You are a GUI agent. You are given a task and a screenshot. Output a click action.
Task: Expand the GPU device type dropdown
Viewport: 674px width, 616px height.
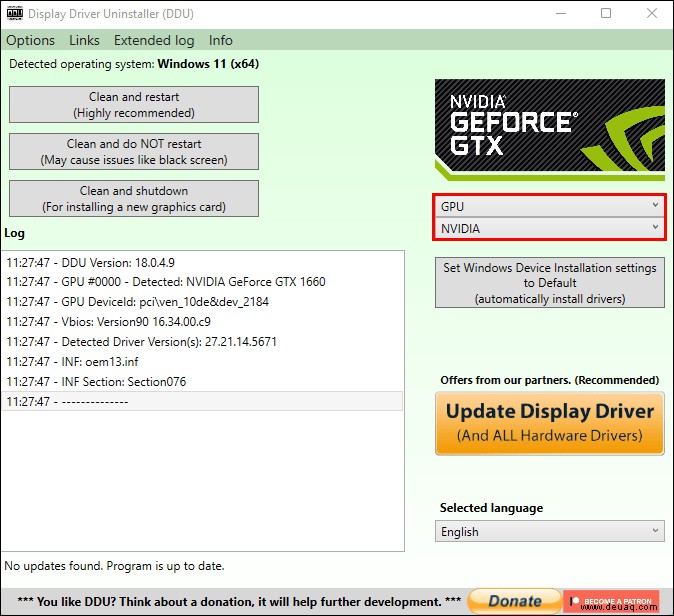click(x=549, y=206)
